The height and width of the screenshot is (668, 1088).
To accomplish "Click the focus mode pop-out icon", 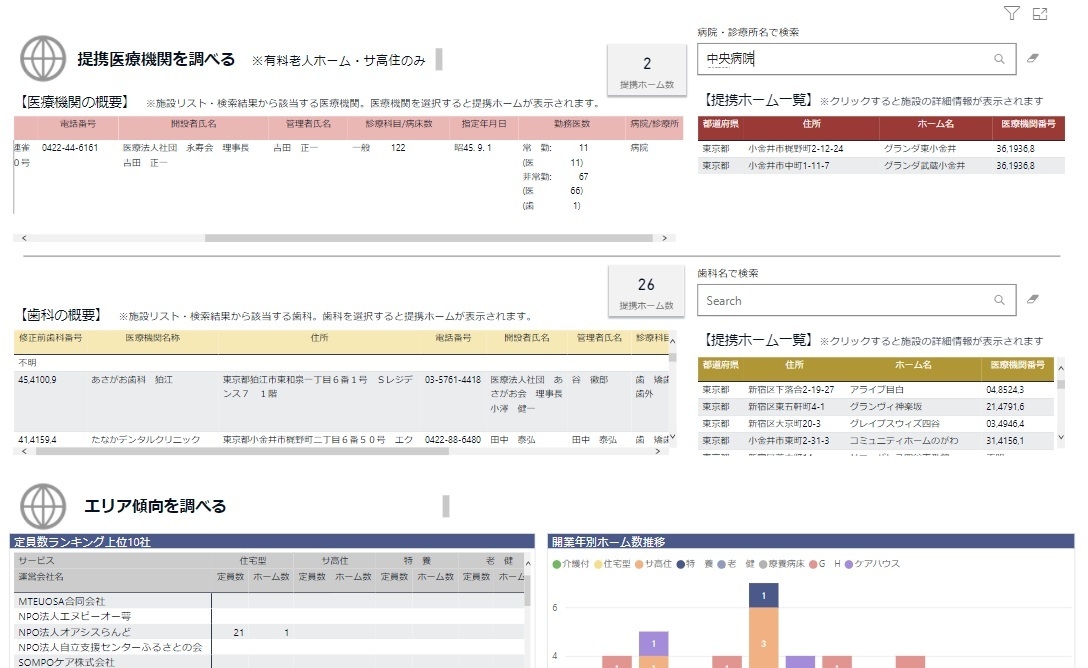I will pyautogui.click(x=1040, y=14).
